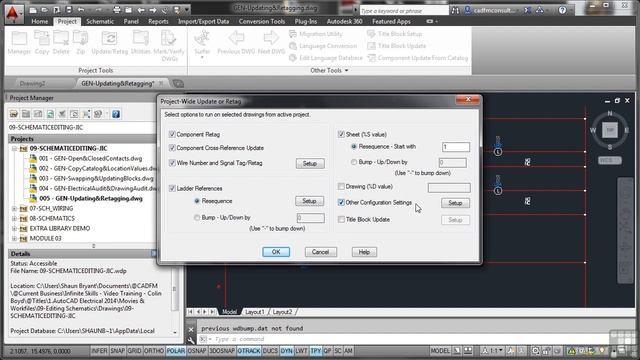Image resolution: width=640 pixels, height=360 pixels.
Task: Select Sheet Bump - Up/Down by radio
Action: (354, 162)
